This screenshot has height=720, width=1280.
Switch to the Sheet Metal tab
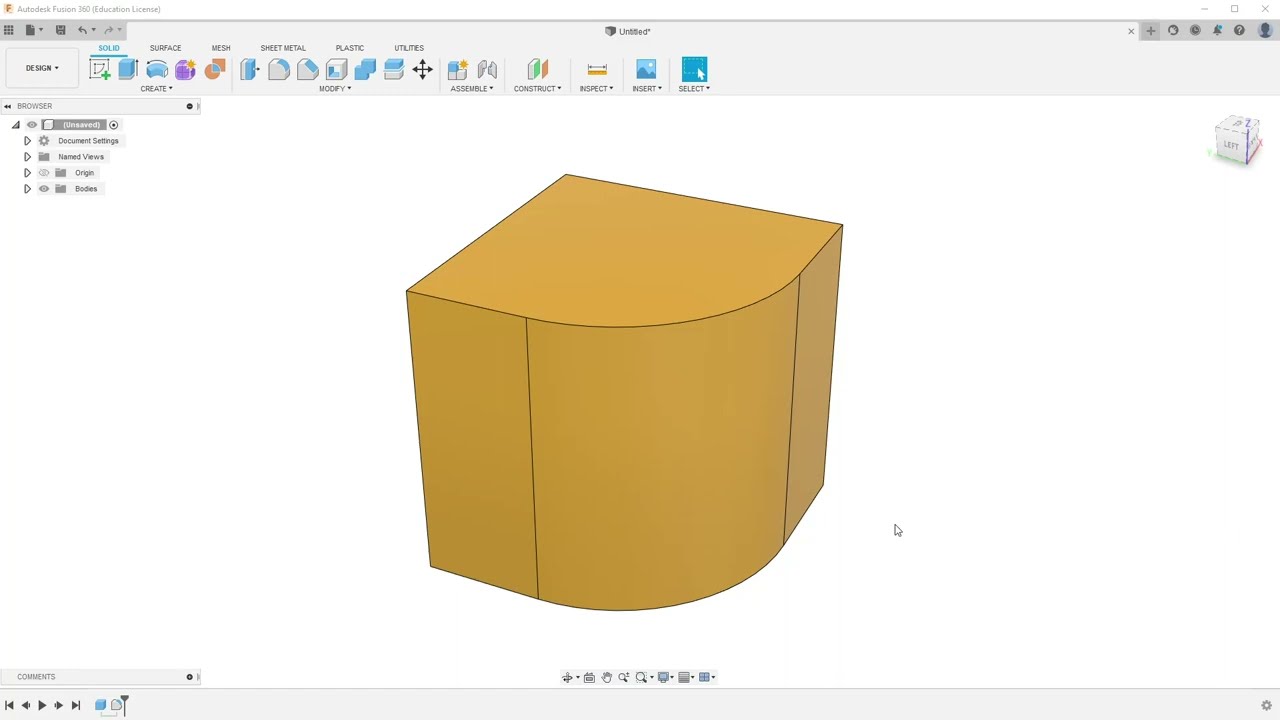pyautogui.click(x=283, y=48)
